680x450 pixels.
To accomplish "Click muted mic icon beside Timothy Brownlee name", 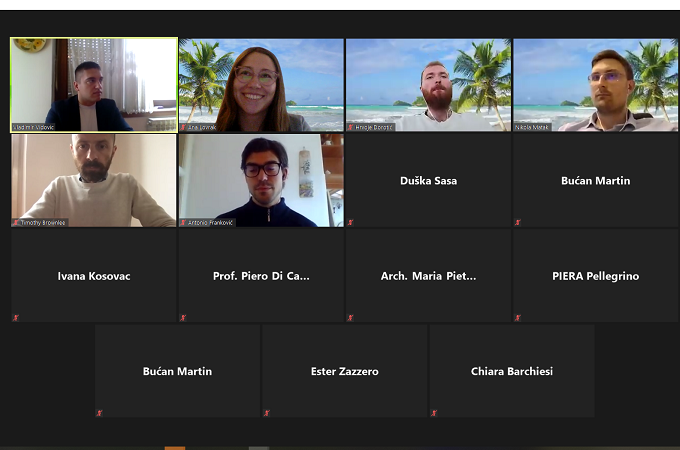I will 16,222.
